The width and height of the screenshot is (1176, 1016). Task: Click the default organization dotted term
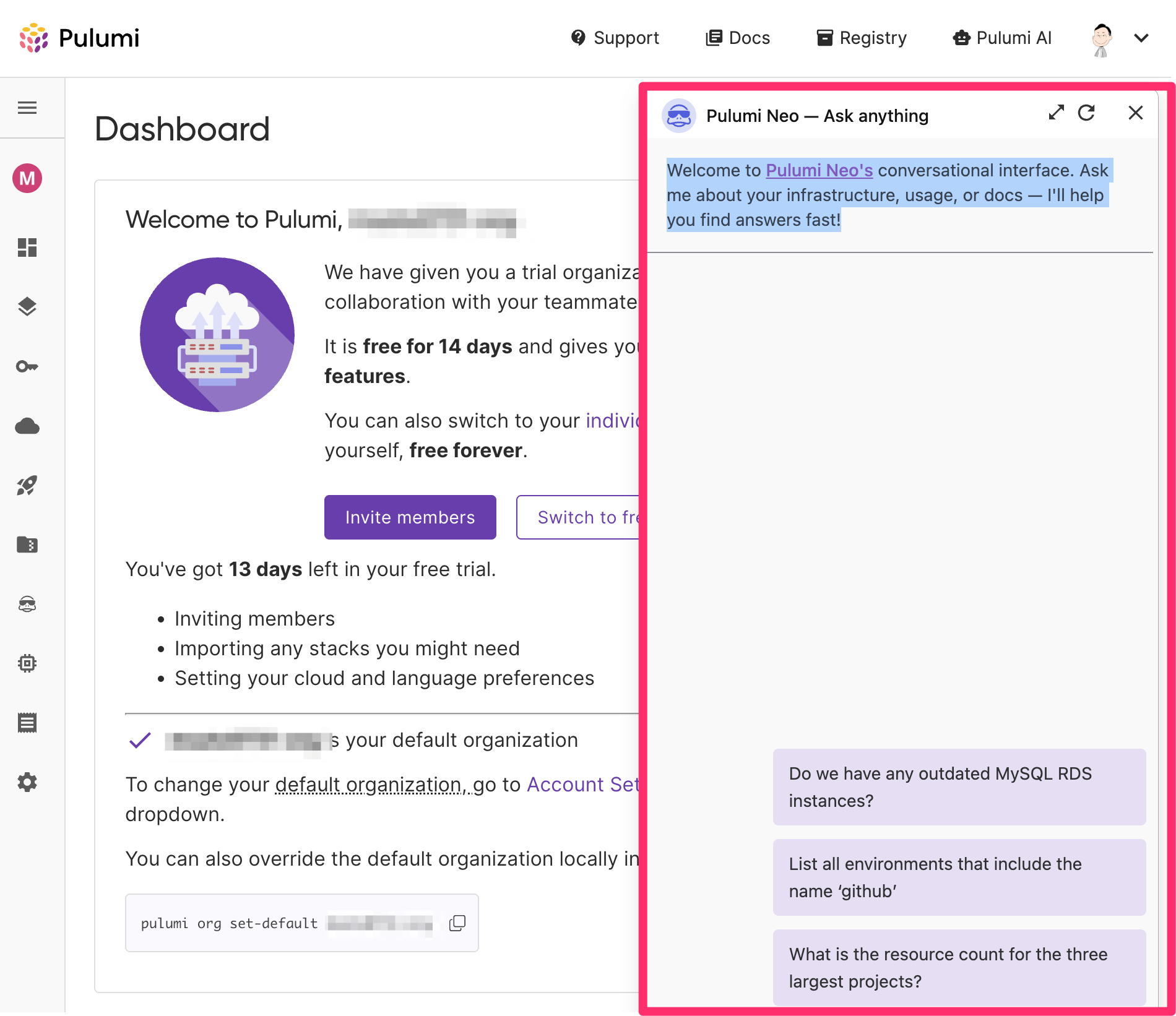pyautogui.click(x=372, y=785)
